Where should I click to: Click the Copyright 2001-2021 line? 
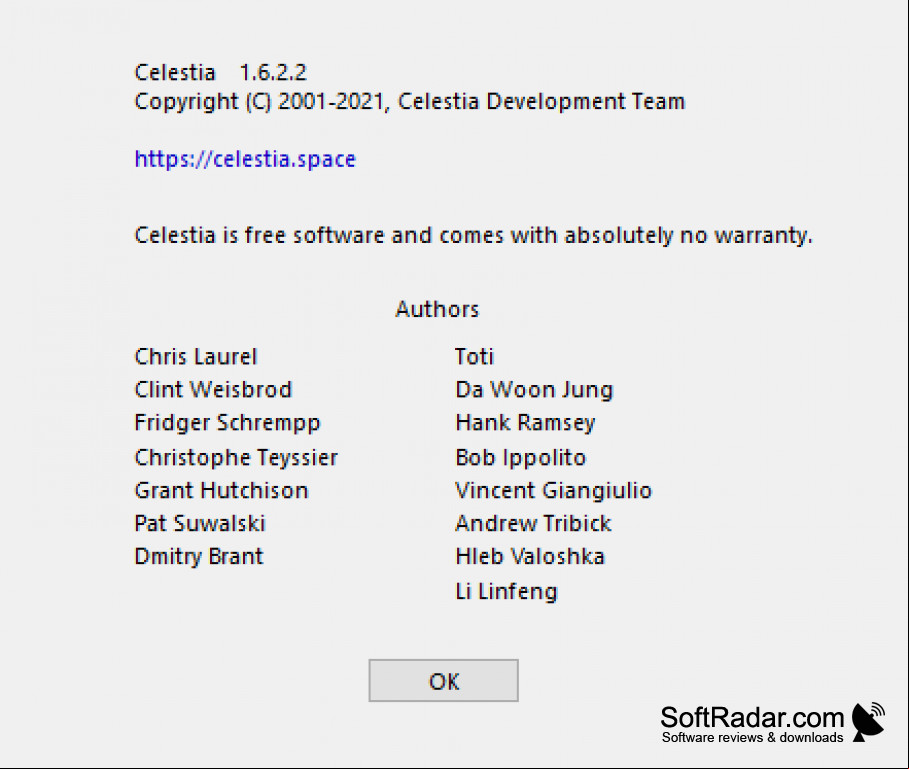pos(410,102)
